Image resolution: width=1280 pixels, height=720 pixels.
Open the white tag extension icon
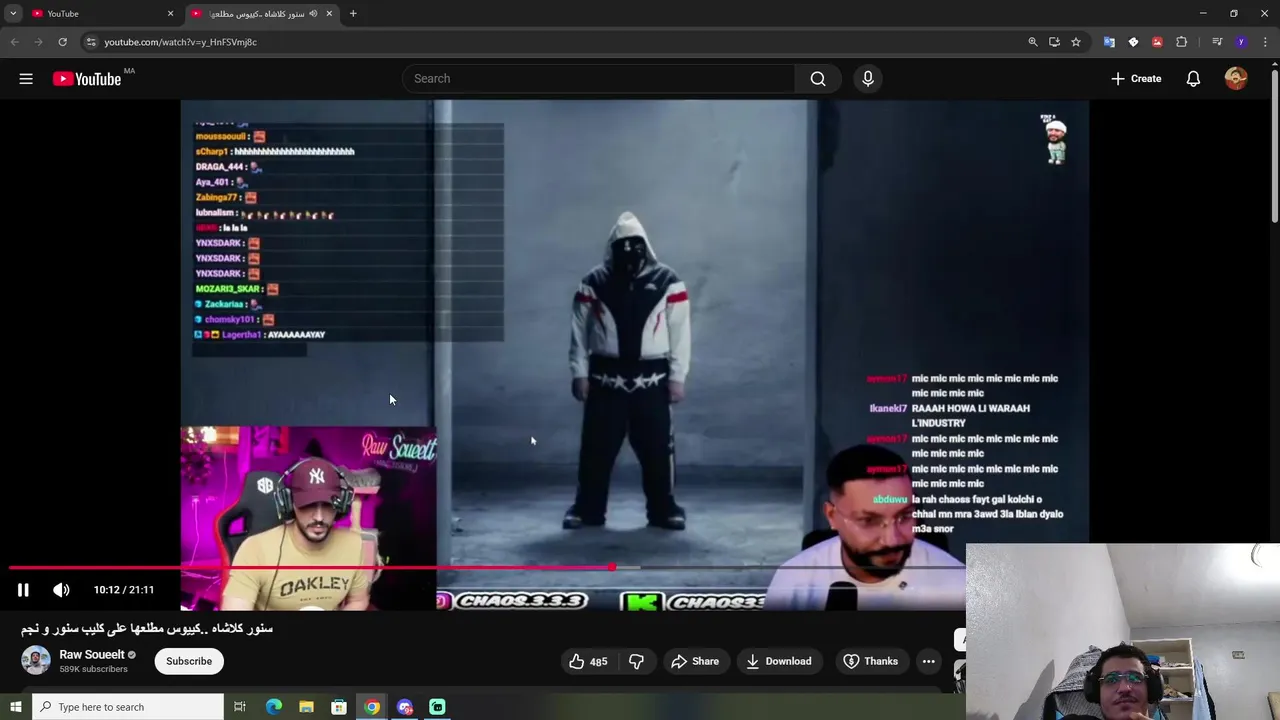click(1133, 42)
